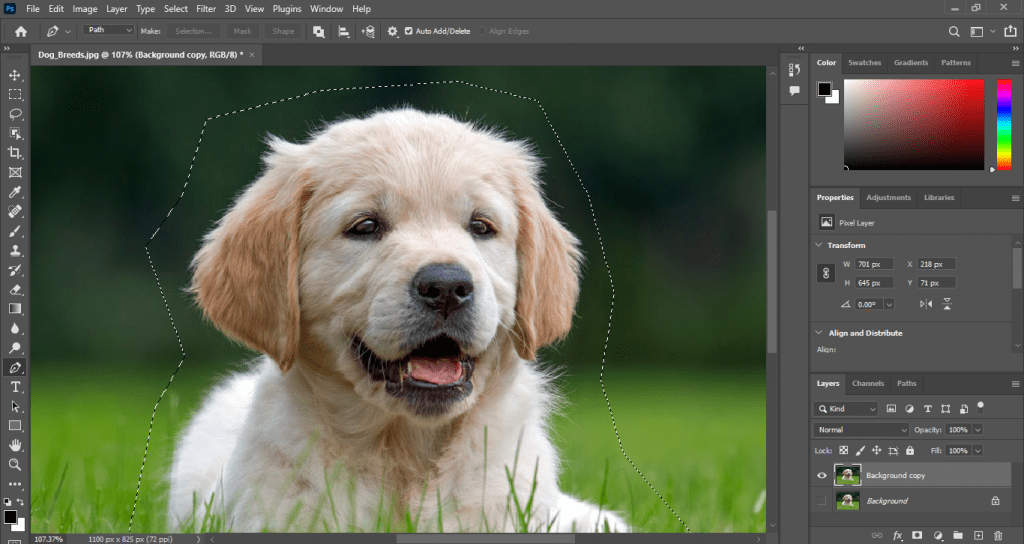
Task: Select the Object Selection tool
Action: tap(15, 134)
